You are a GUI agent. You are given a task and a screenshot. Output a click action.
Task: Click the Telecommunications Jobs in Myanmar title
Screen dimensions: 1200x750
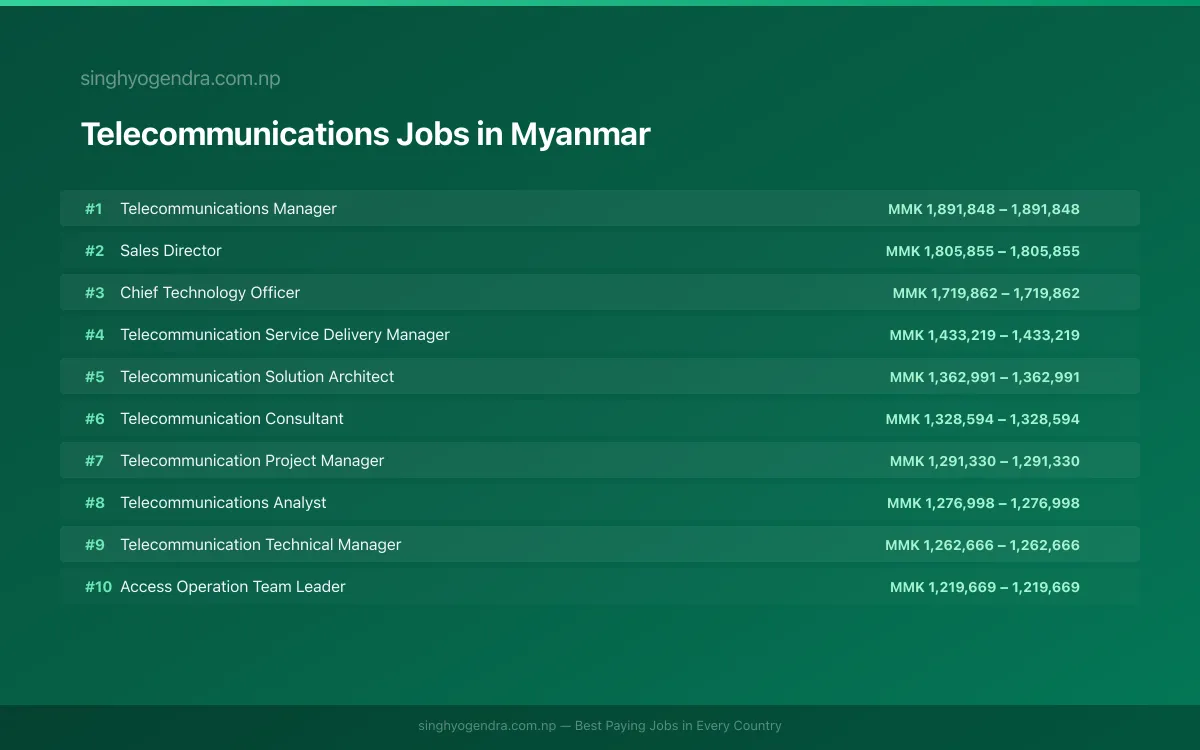point(365,135)
